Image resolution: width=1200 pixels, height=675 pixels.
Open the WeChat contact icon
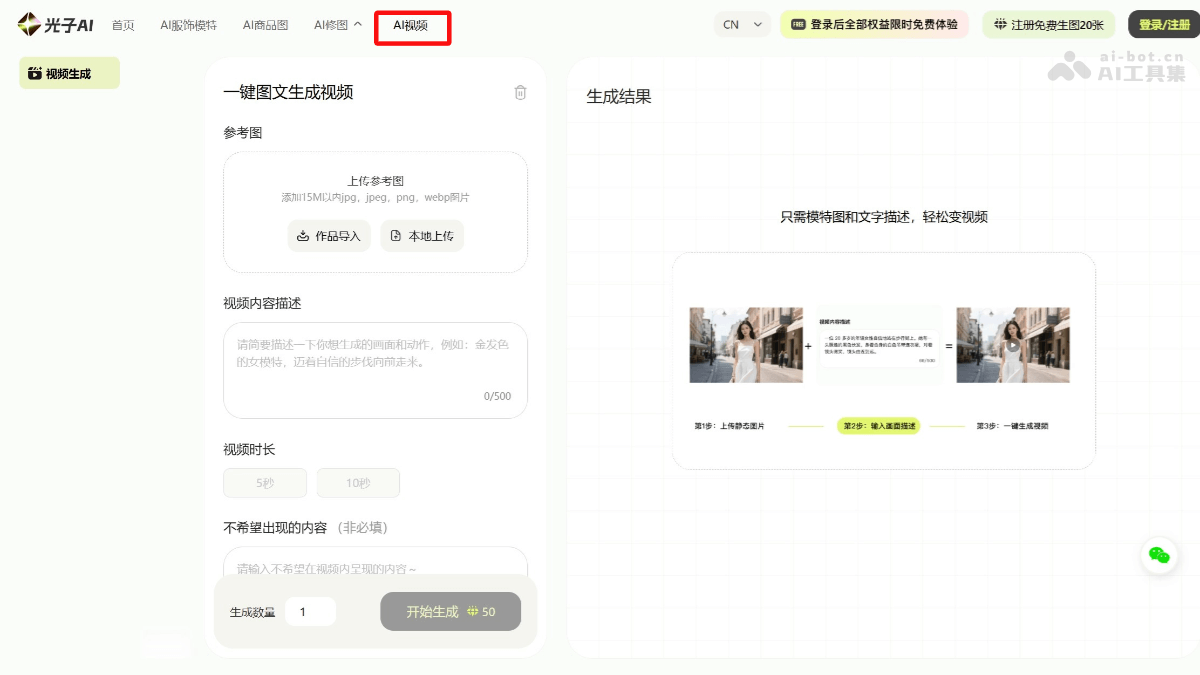click(1159, 555)
